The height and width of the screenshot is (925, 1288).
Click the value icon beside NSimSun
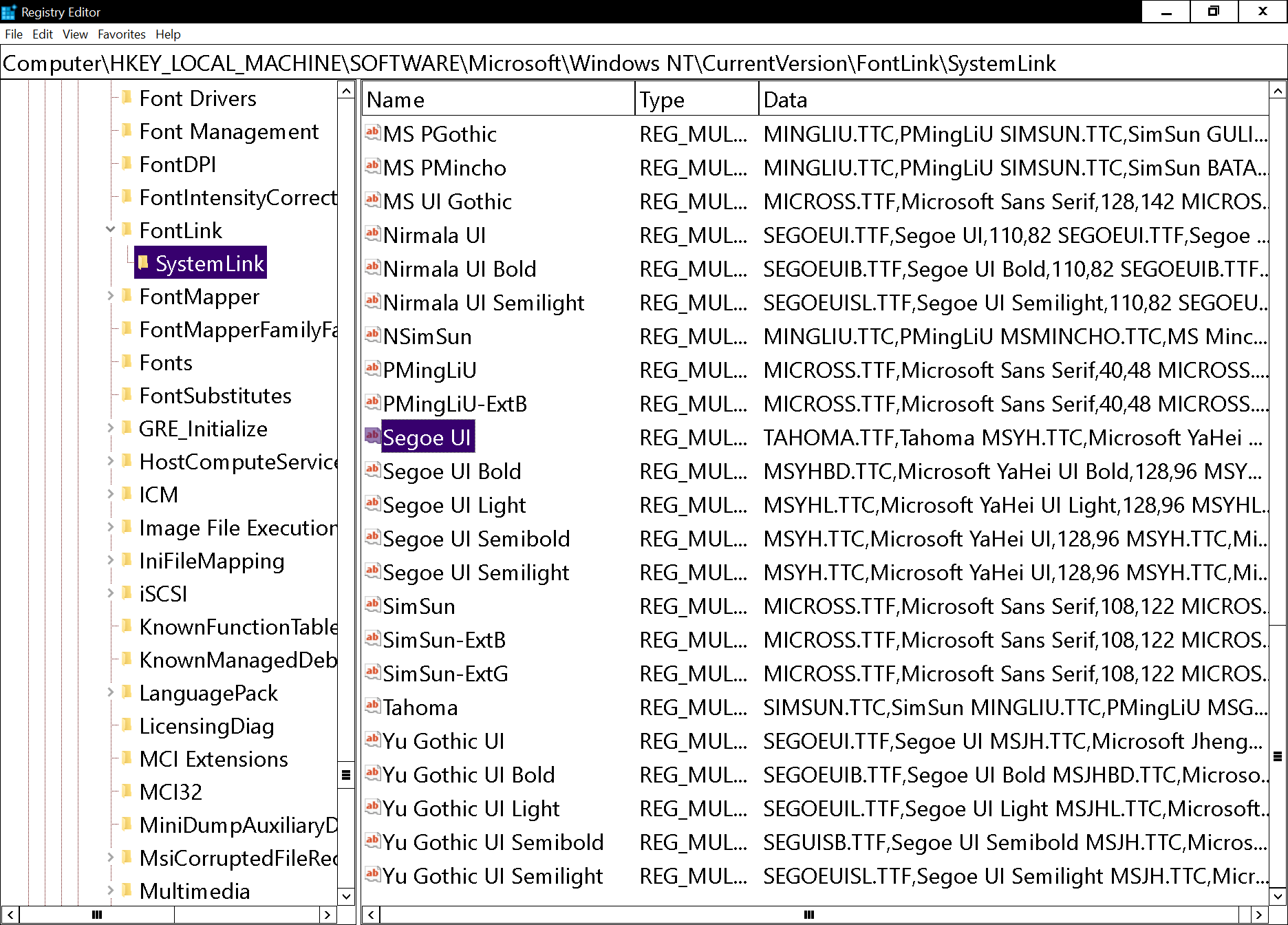tap(372, 335)
